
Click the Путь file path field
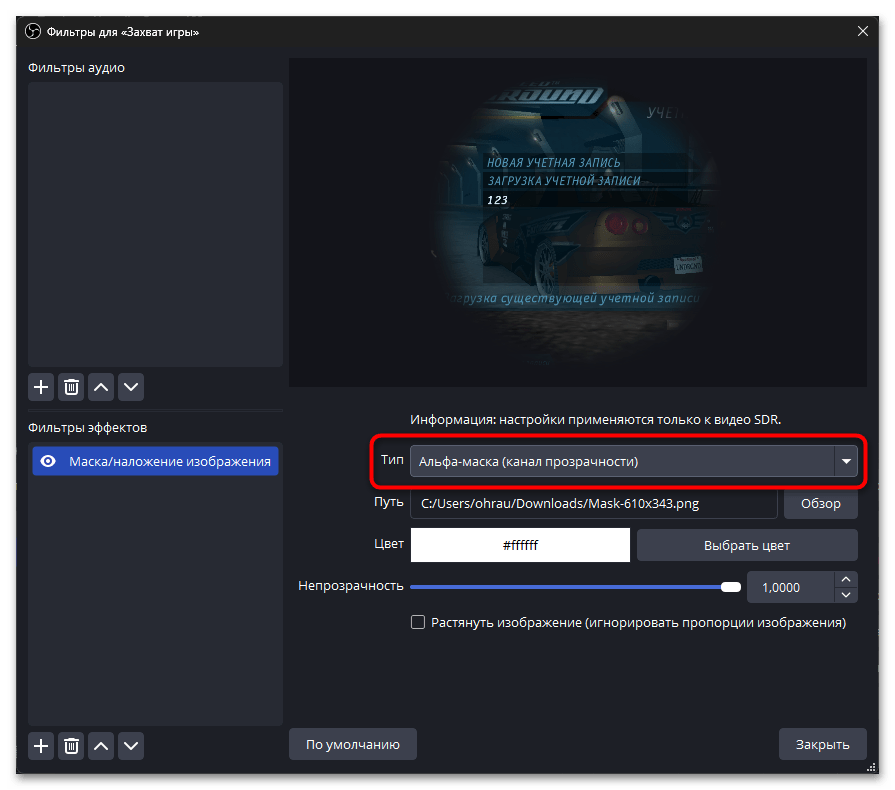click(x=594, y=503)
